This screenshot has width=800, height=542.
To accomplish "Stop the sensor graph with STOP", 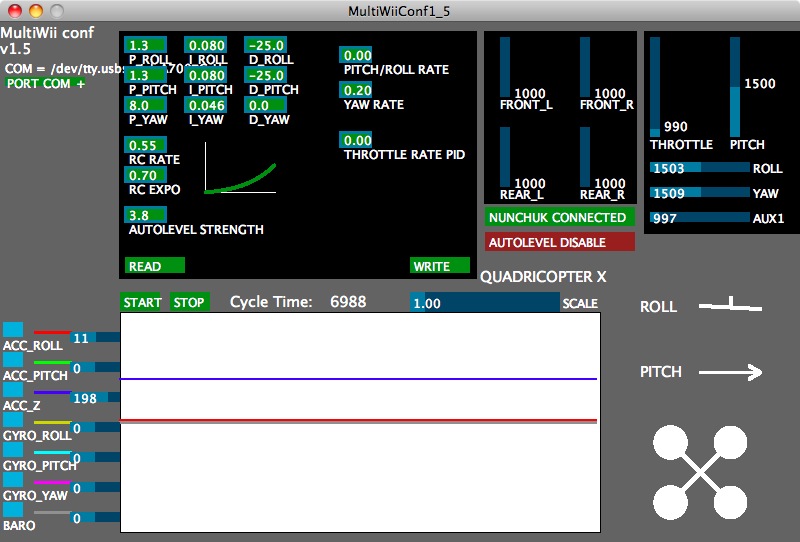I will [x=189, y=302].
